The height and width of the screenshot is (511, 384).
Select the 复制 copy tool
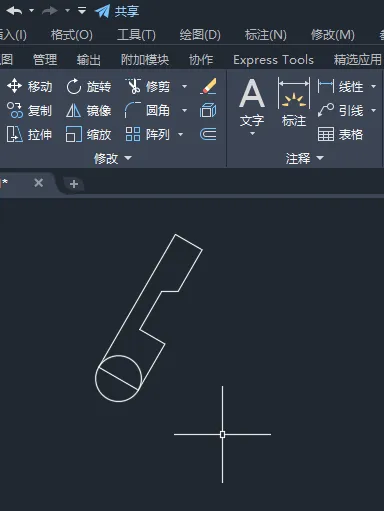click(29, 111)
